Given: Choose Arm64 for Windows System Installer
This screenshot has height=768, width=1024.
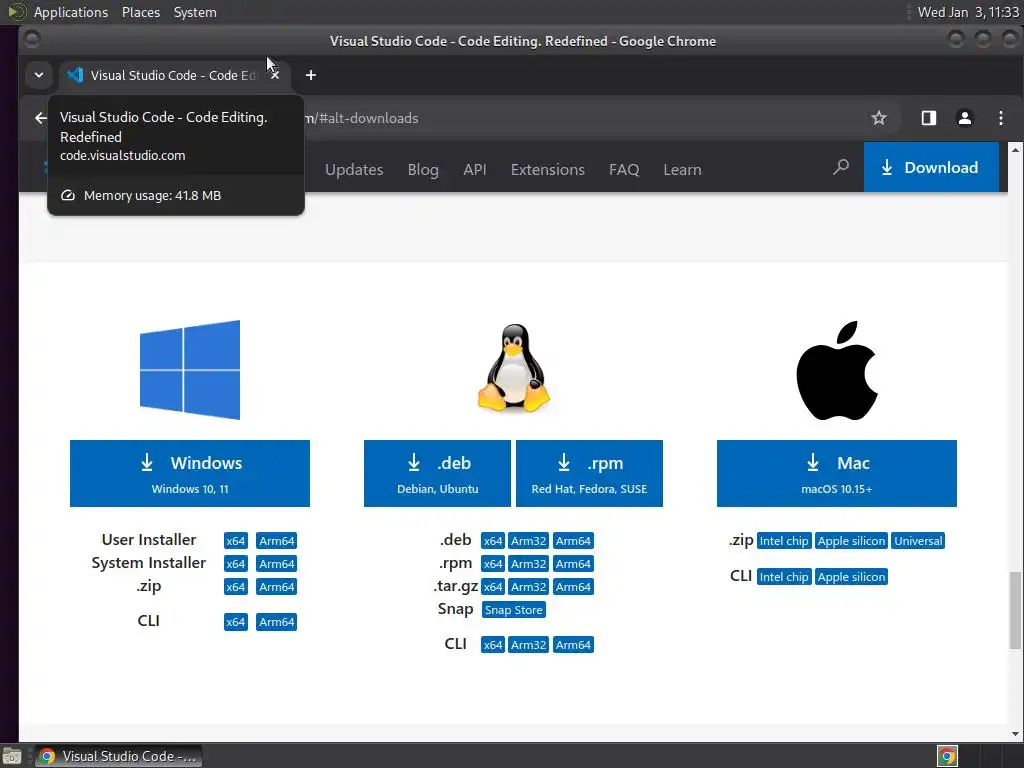Looking at the screenshot, I should coord(277,564).
